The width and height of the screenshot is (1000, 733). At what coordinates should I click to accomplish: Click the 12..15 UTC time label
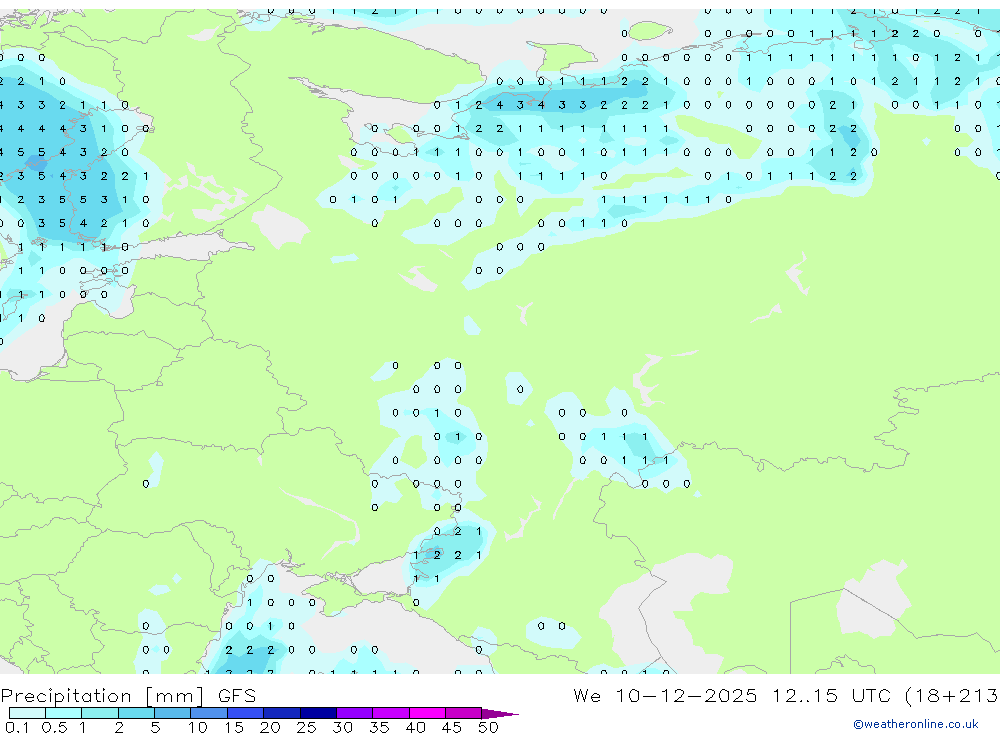pos(830,695)
